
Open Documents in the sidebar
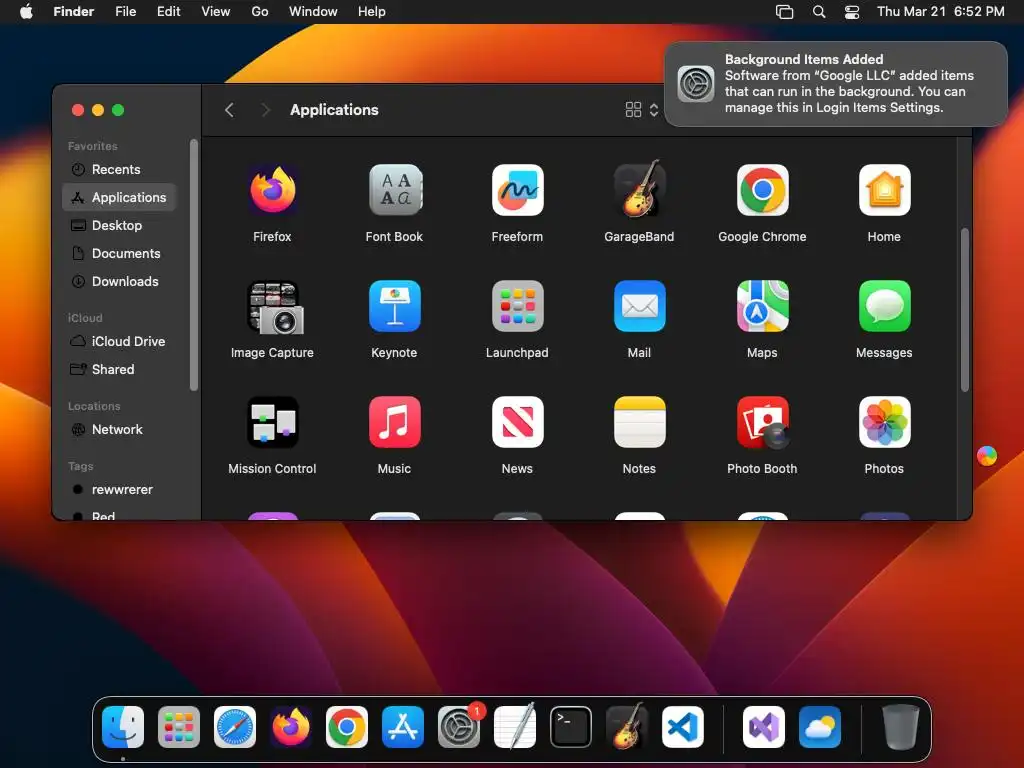tap(119, 253)
